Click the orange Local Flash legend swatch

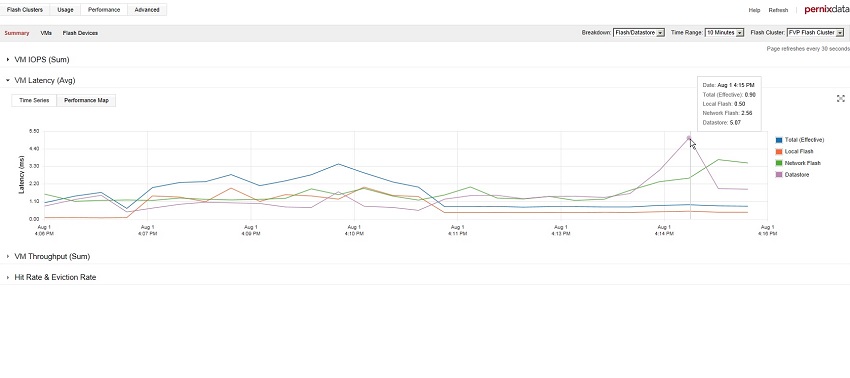778,152
